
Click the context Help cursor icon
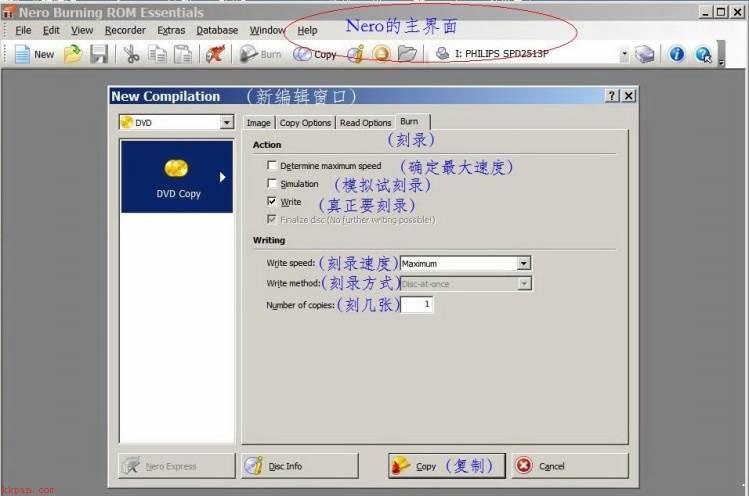(703, 54)
